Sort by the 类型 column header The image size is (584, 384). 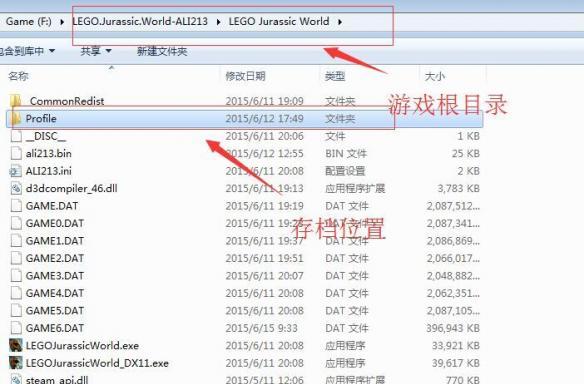point(335,76)
